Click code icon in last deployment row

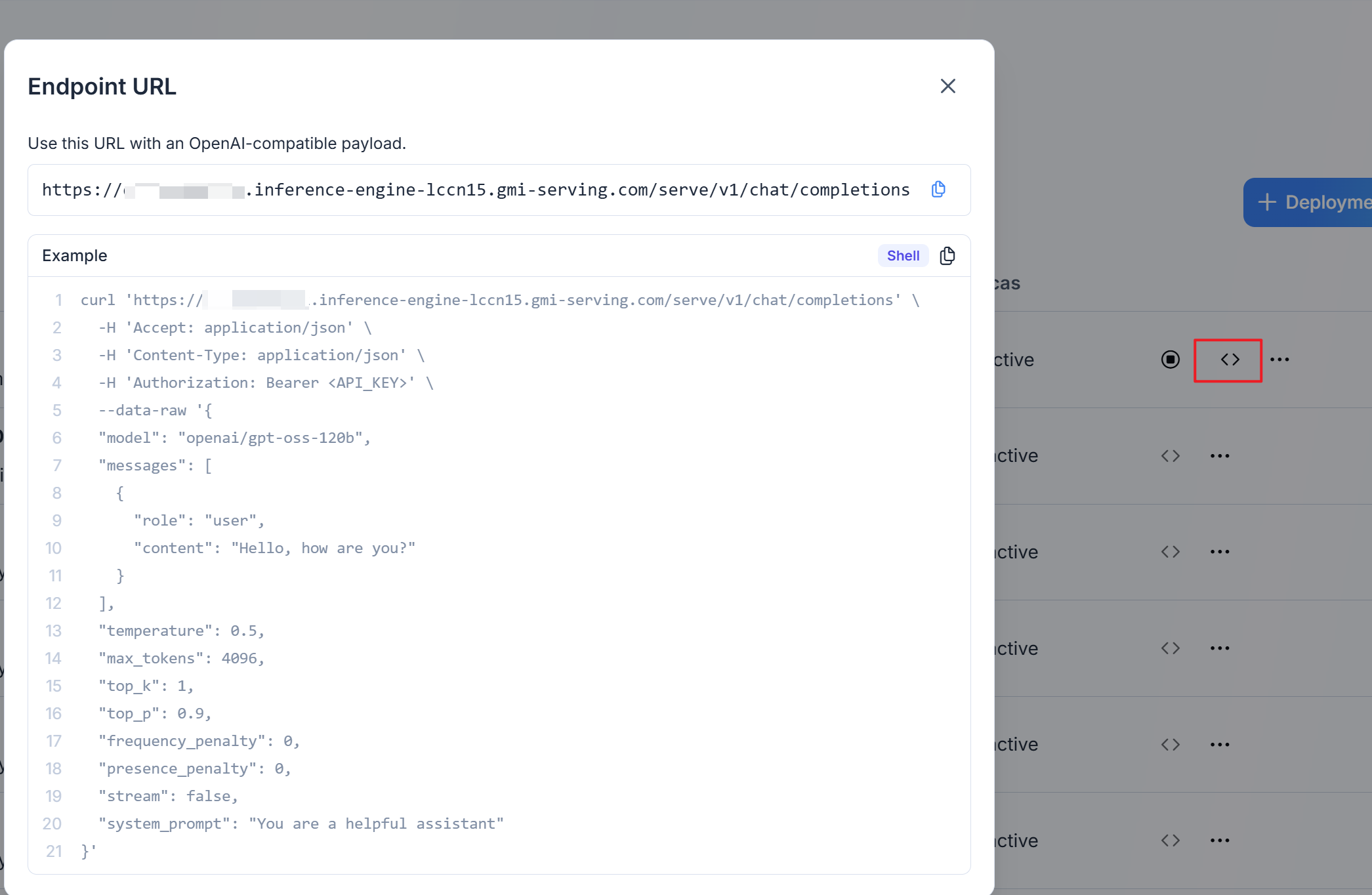point(1170,841)
